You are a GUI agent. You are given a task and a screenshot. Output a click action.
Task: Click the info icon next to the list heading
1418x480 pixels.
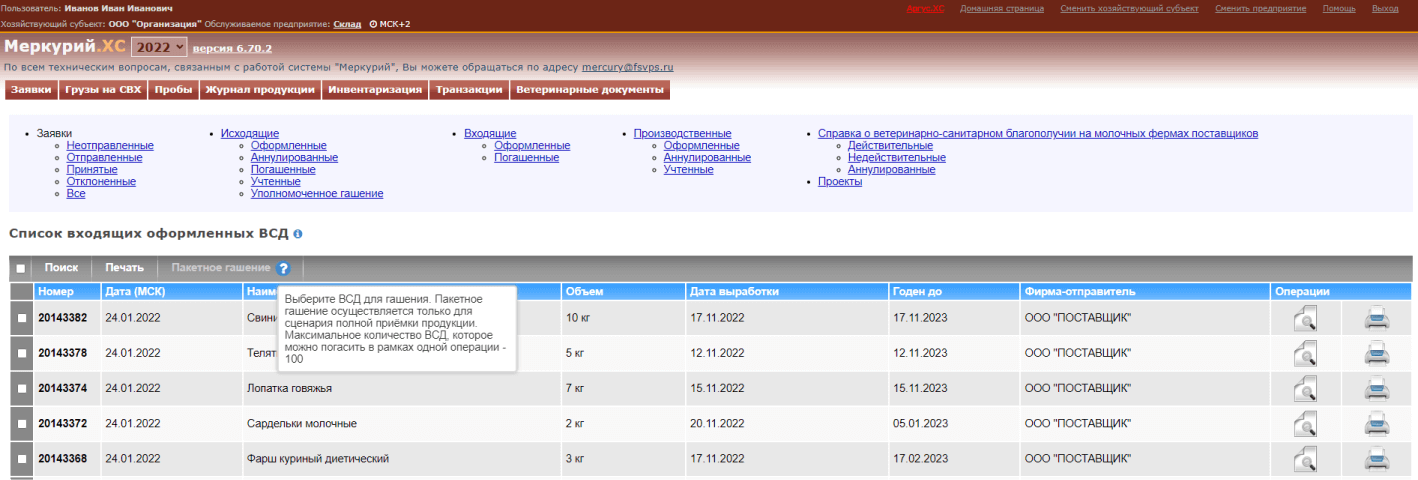298,233
